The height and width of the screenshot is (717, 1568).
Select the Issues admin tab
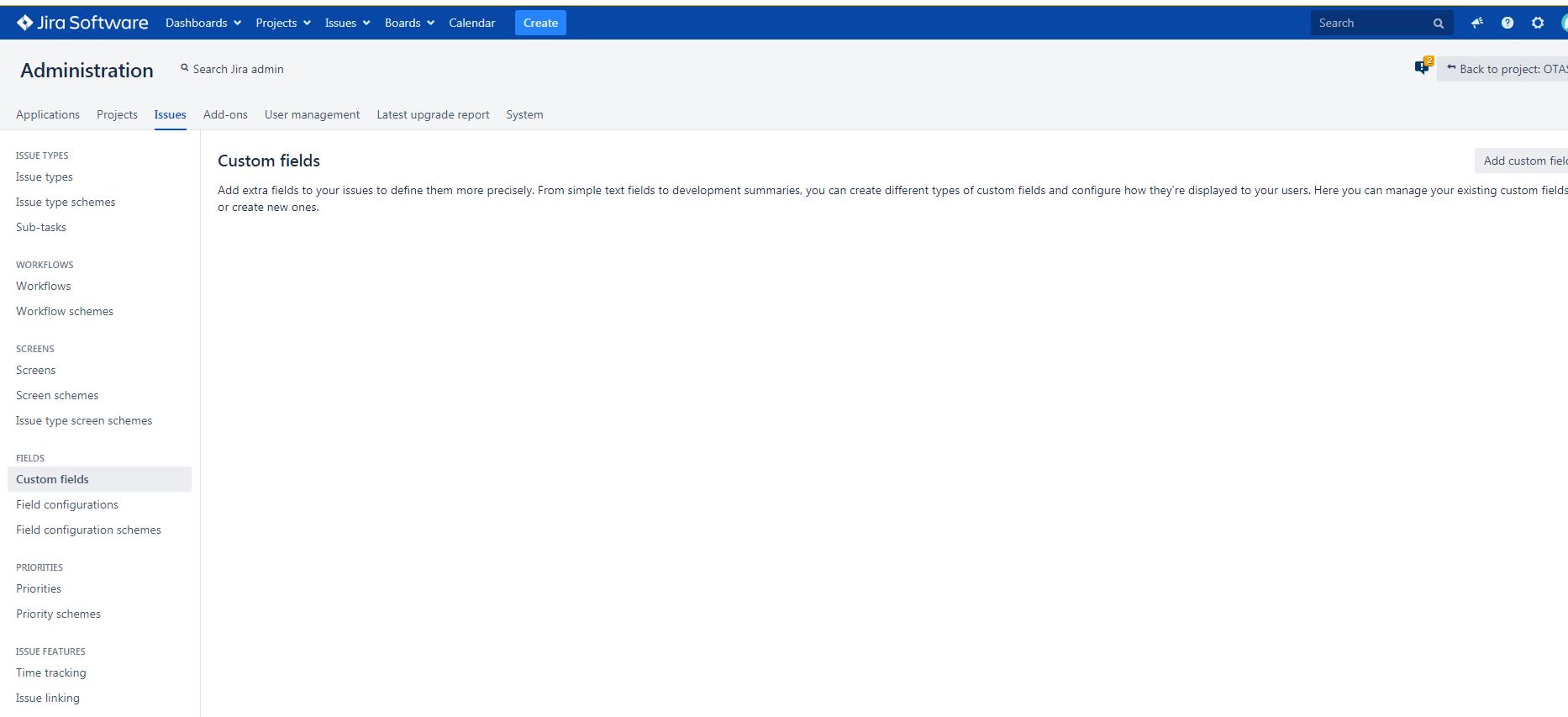coord(170,114)
